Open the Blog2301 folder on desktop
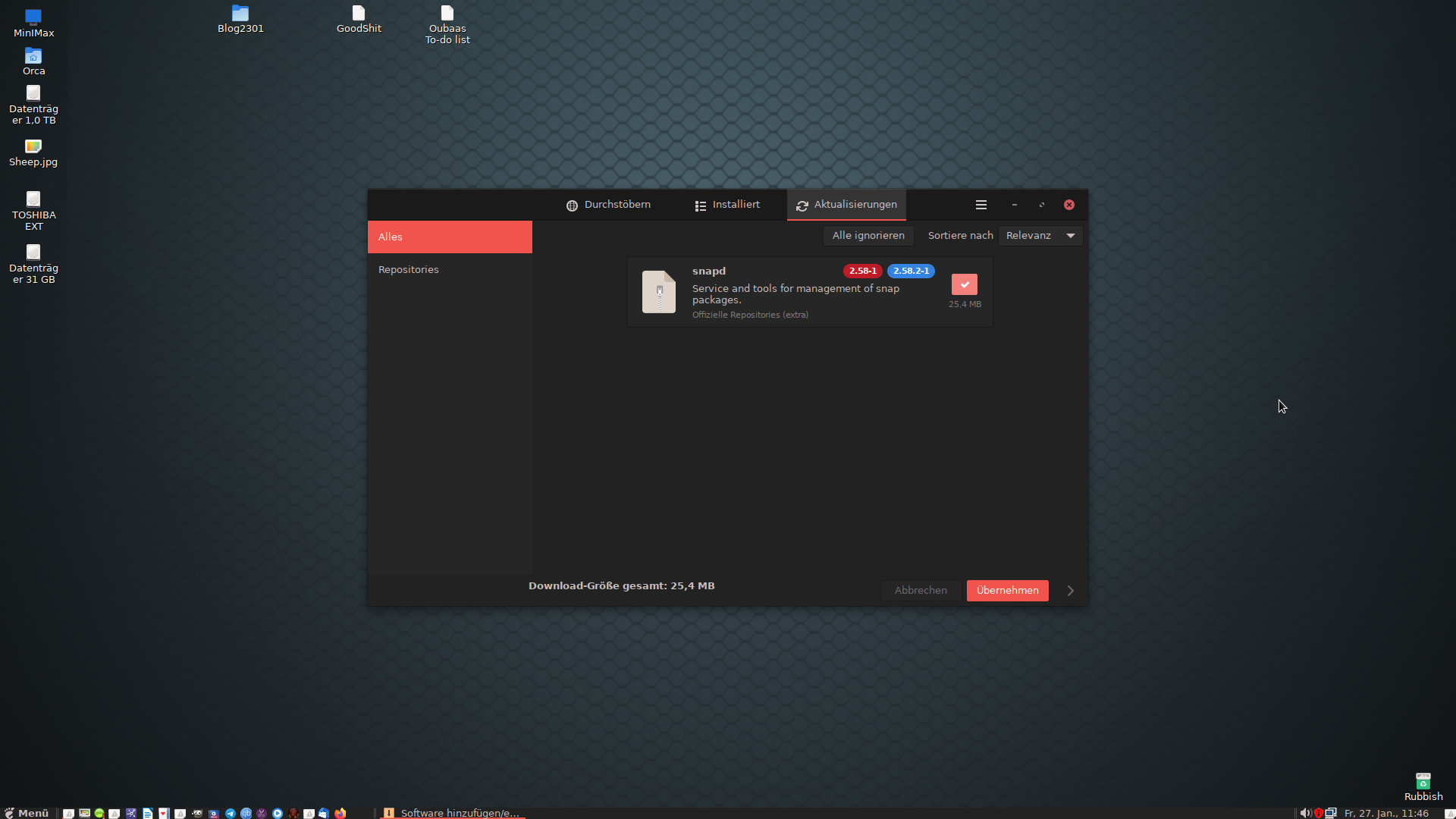Viewport: 1456px width, 819px height. 240,20
